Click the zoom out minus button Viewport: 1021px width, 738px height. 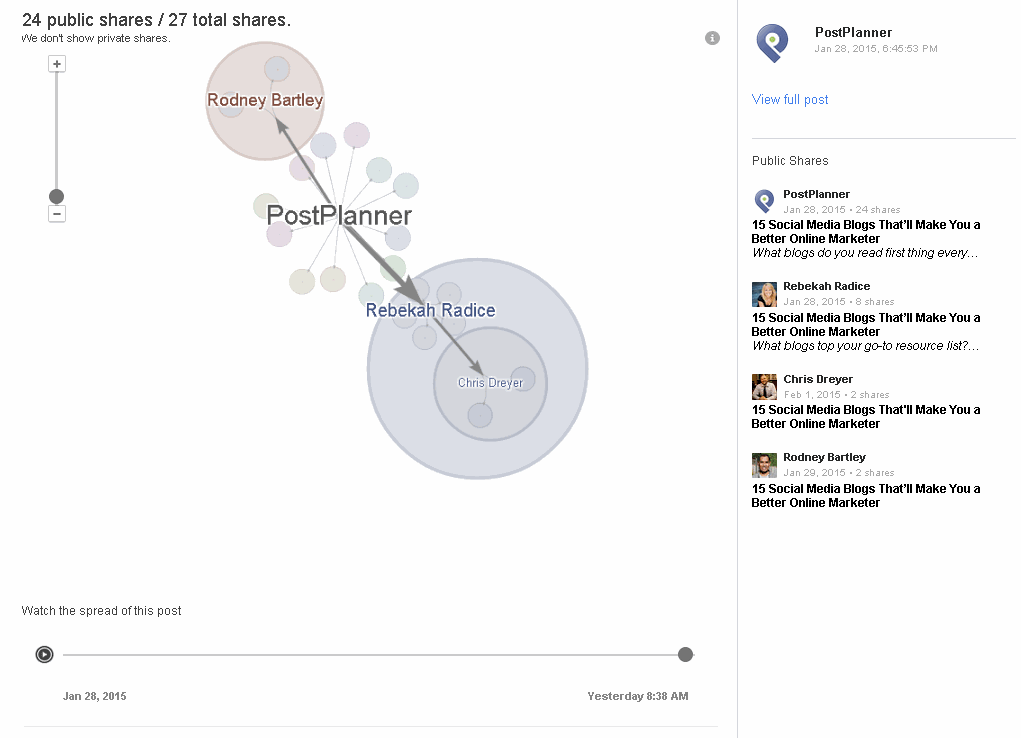coord(57,214)
